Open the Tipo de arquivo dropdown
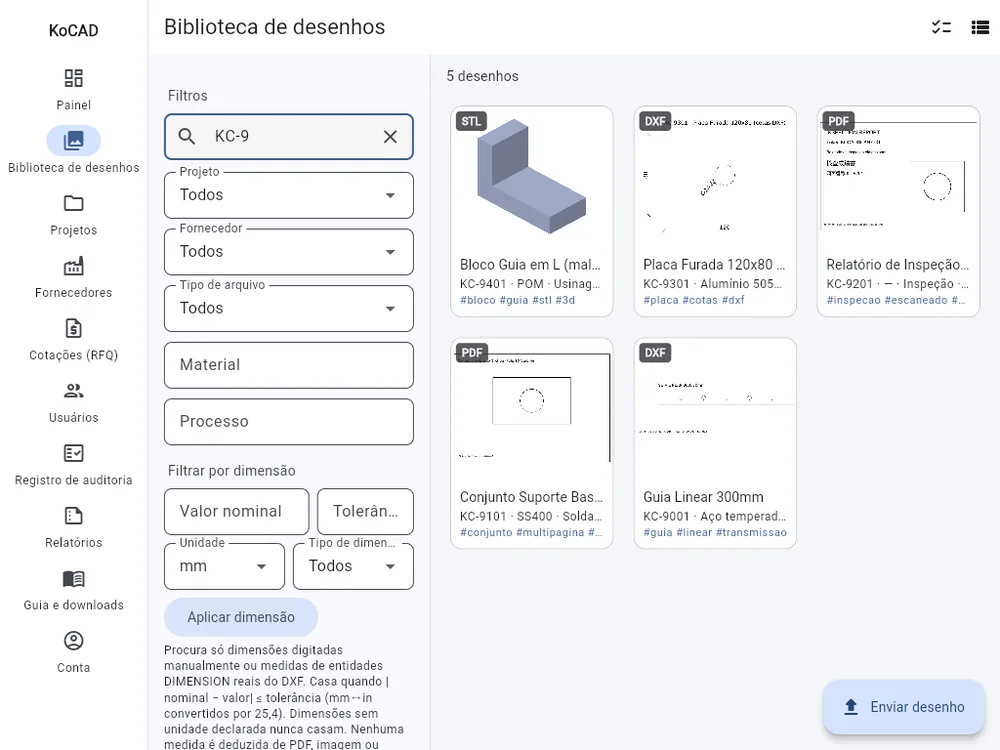Screen dimensions: 1000x750 click(x=289, y=309)
